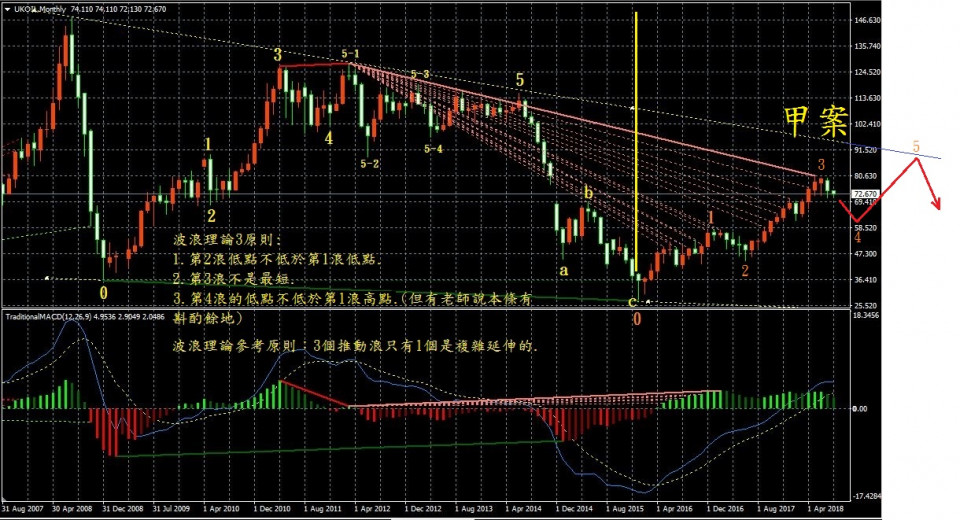Open the chart menu arrow beside UKOIL

[x=7, y=9]
